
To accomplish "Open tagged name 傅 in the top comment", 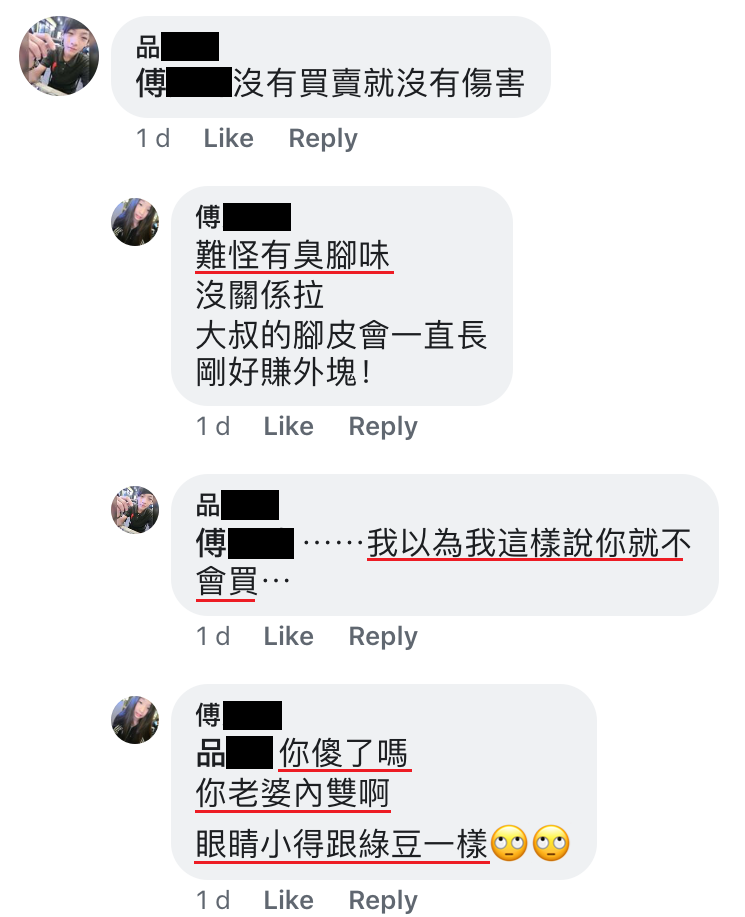I will (x=184, y=82).
